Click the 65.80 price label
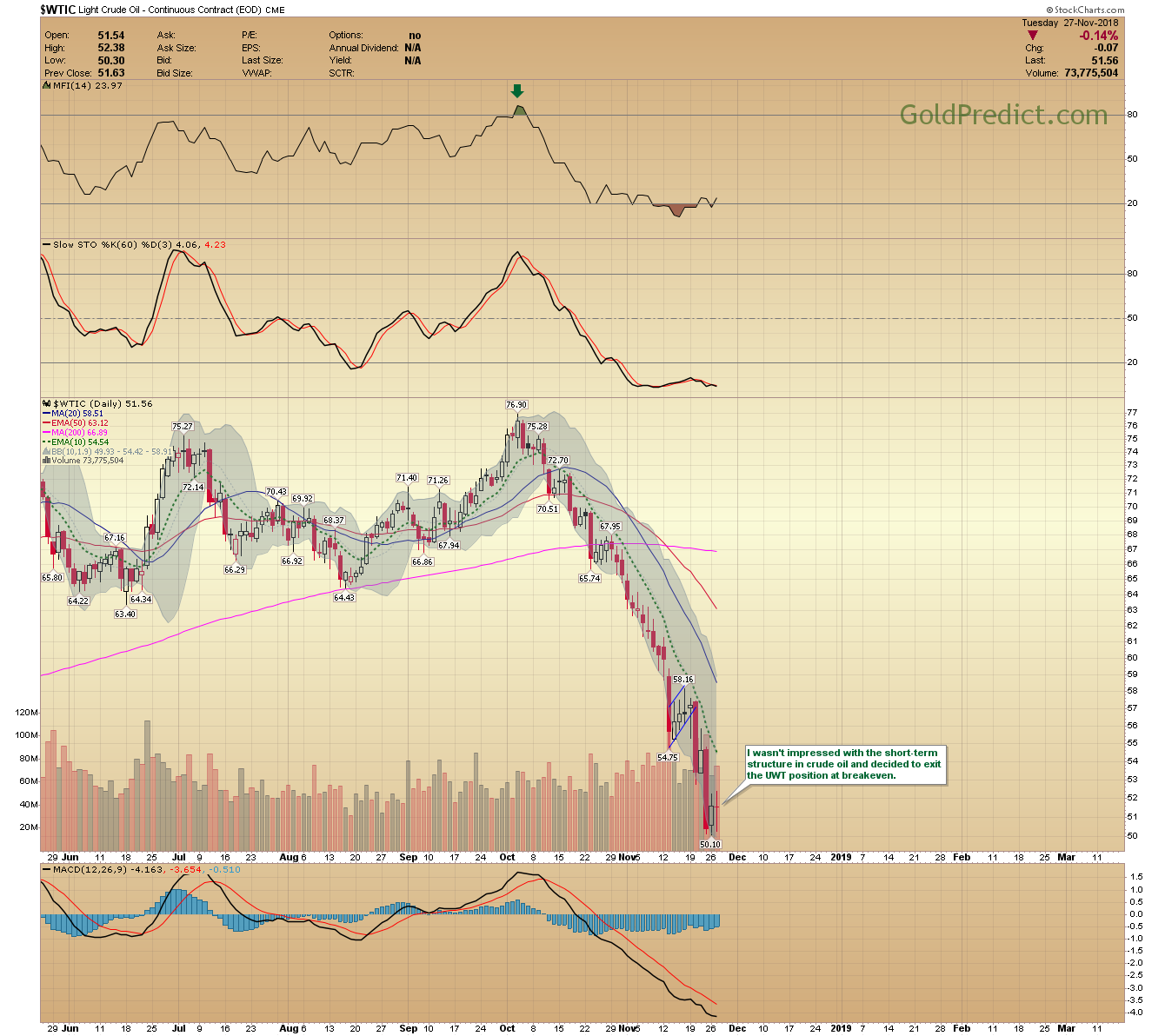This screenshot has height=1036, width=1165. coord(52,578)
